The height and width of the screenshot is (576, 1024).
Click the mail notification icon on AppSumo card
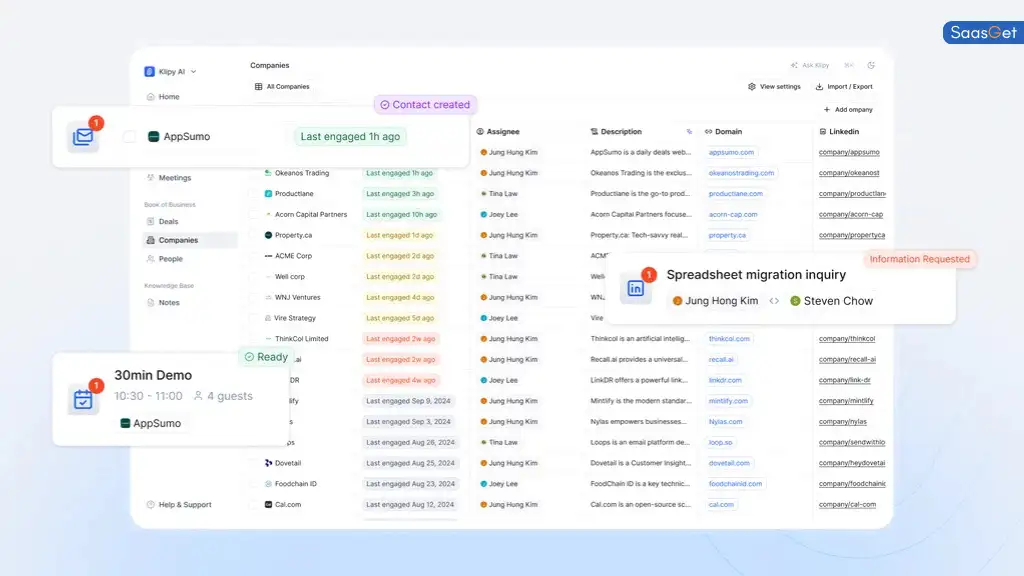click(83, 137)
